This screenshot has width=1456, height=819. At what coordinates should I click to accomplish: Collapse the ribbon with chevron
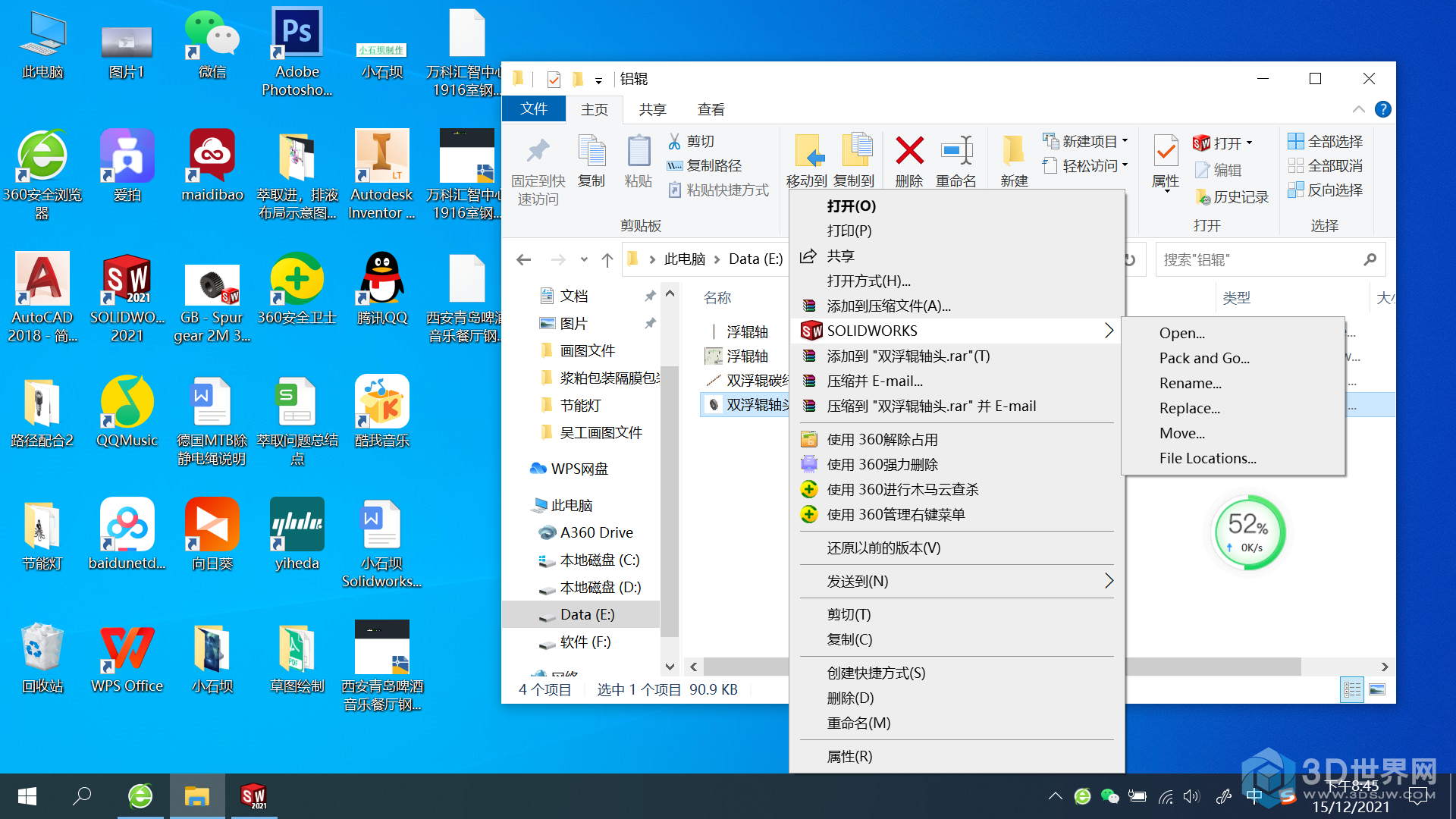(x=1359, y=109)
